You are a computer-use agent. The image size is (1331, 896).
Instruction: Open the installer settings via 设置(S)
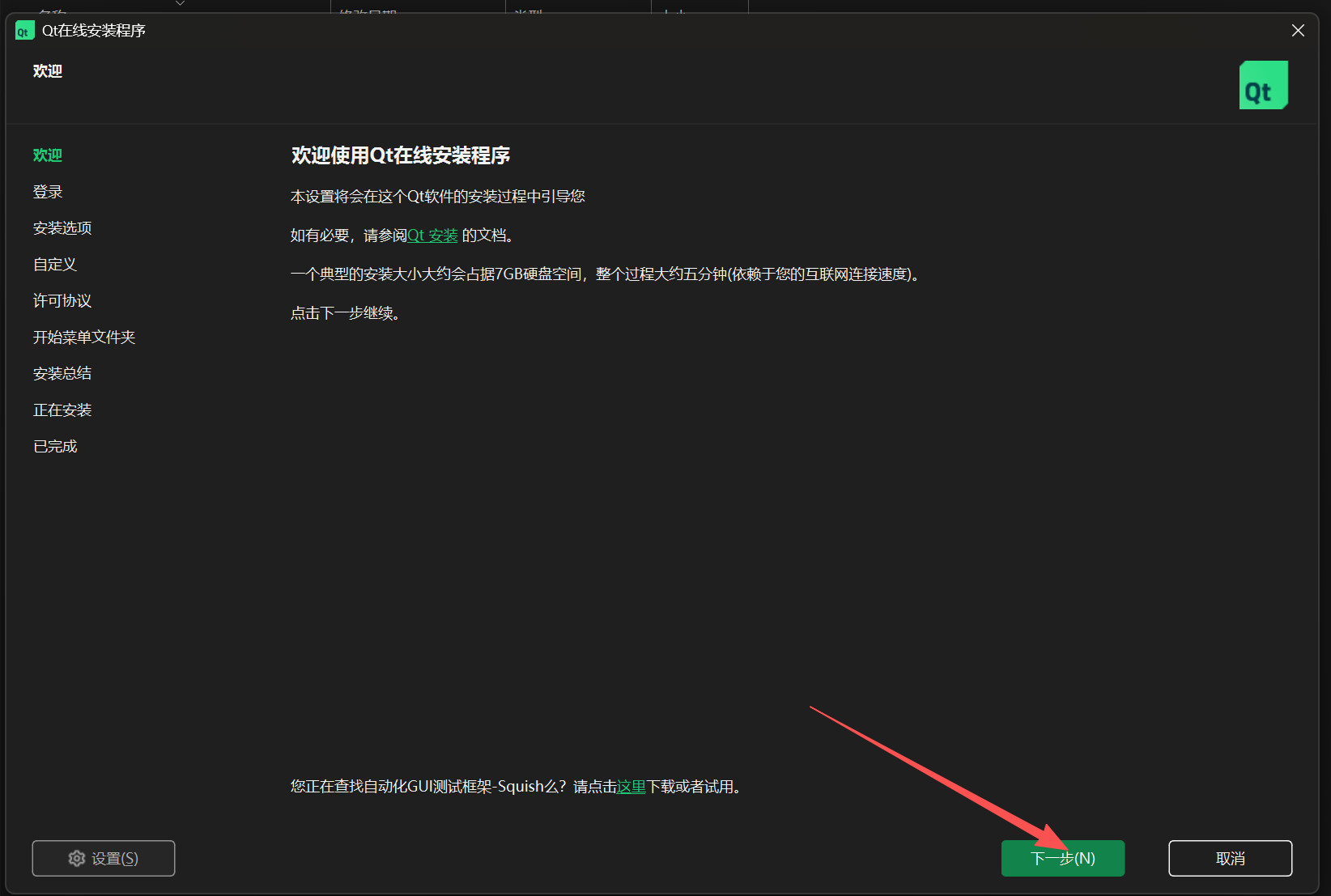coord(103,858)
